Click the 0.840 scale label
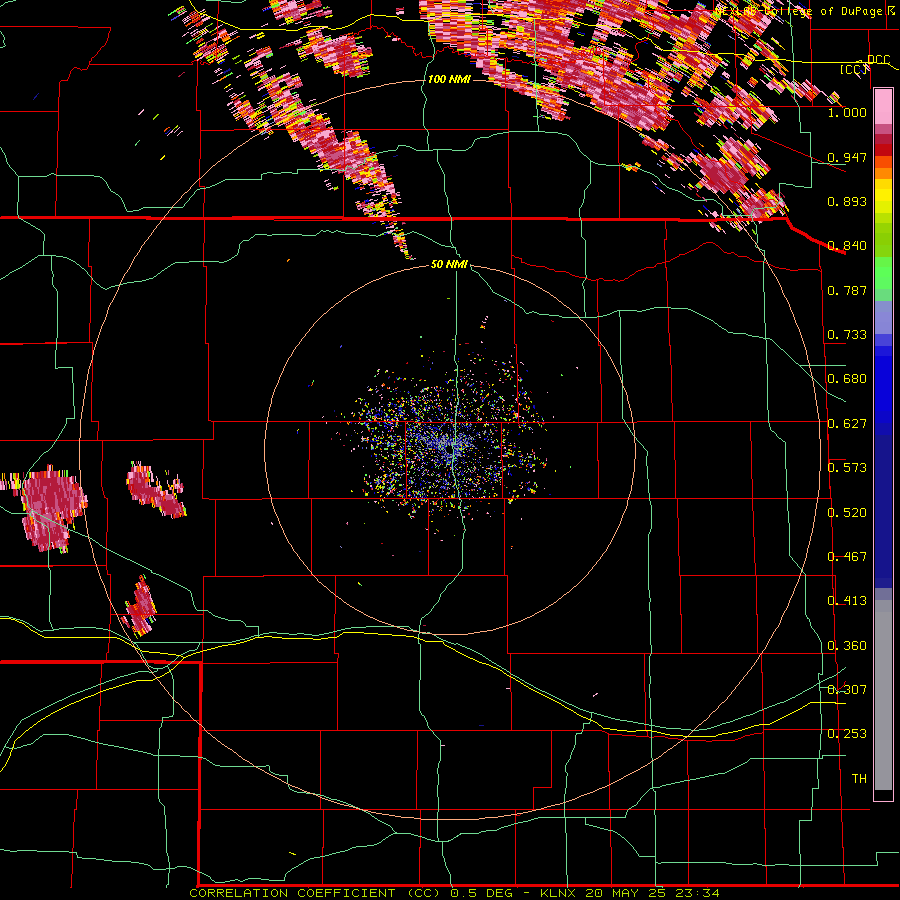This screenshot has height=900, width=900. pos(847,246)
